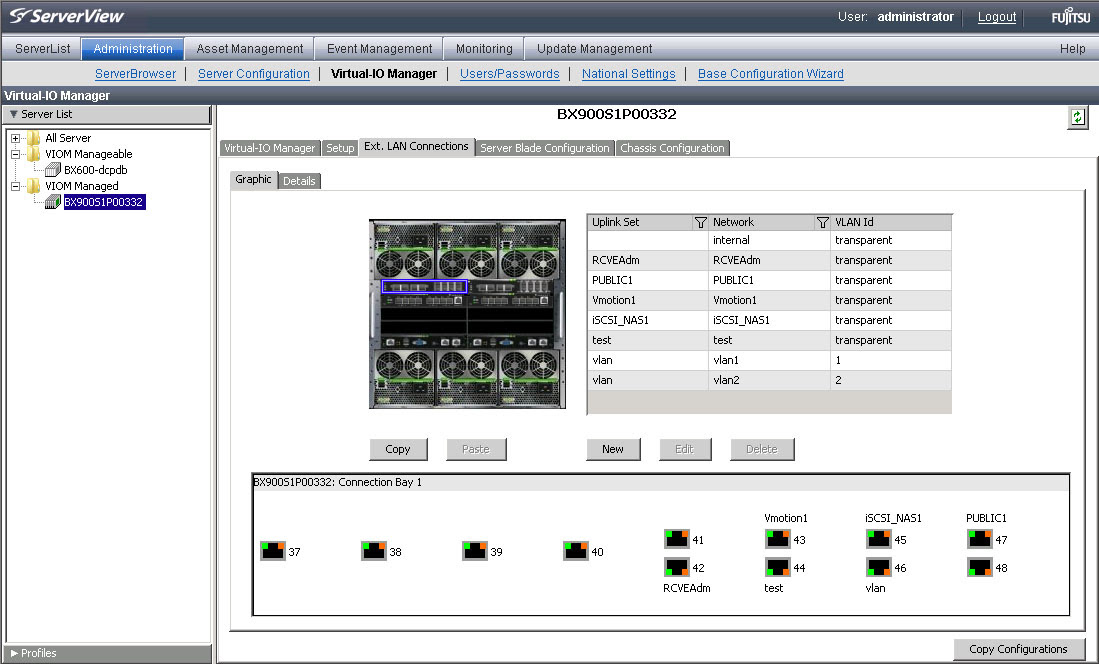Select port icon 44 above test
The height and width of the screenshot is (664, 1099).
(x=777, y=567)
